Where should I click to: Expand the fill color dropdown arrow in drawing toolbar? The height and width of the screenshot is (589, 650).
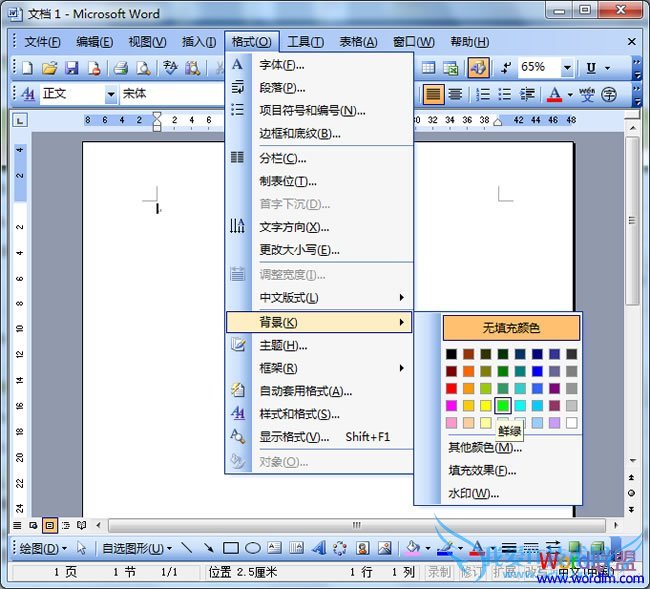tap(428, 548)
